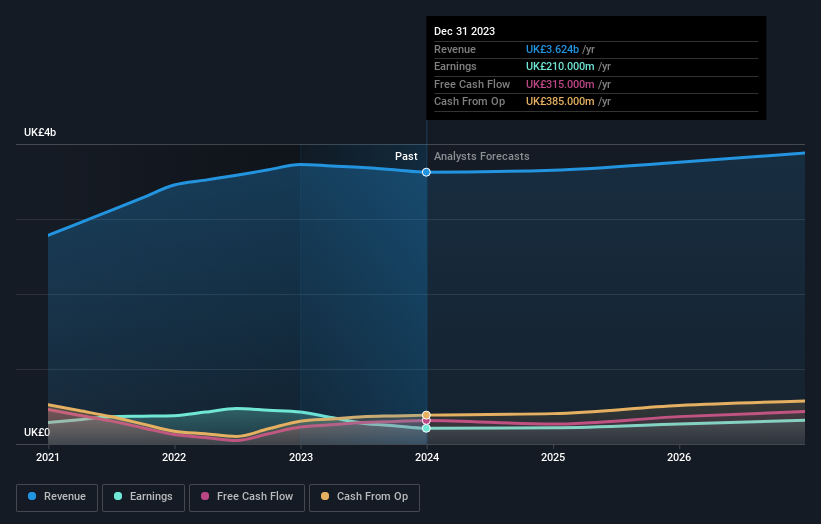821x524 pixels.
Task: Click the Free Cash Flow tooltip row label
Action: click(x=472, y=84)
